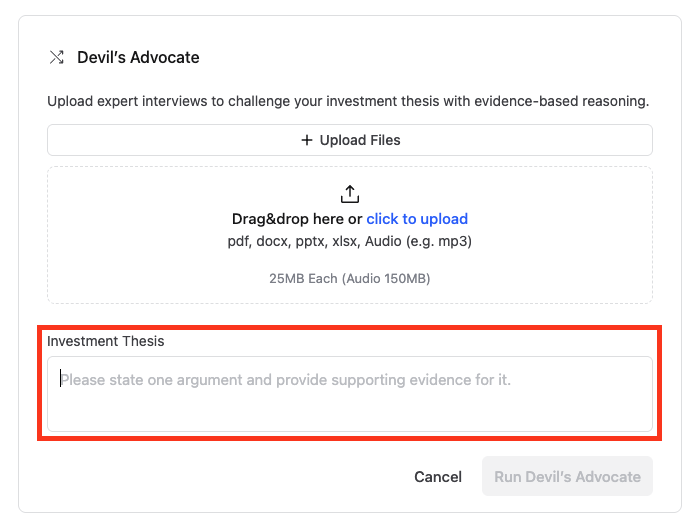Click the upload tray arrow icon
Image resolution: width=696 pixels, height=531 pixels.
coord(350,194)
